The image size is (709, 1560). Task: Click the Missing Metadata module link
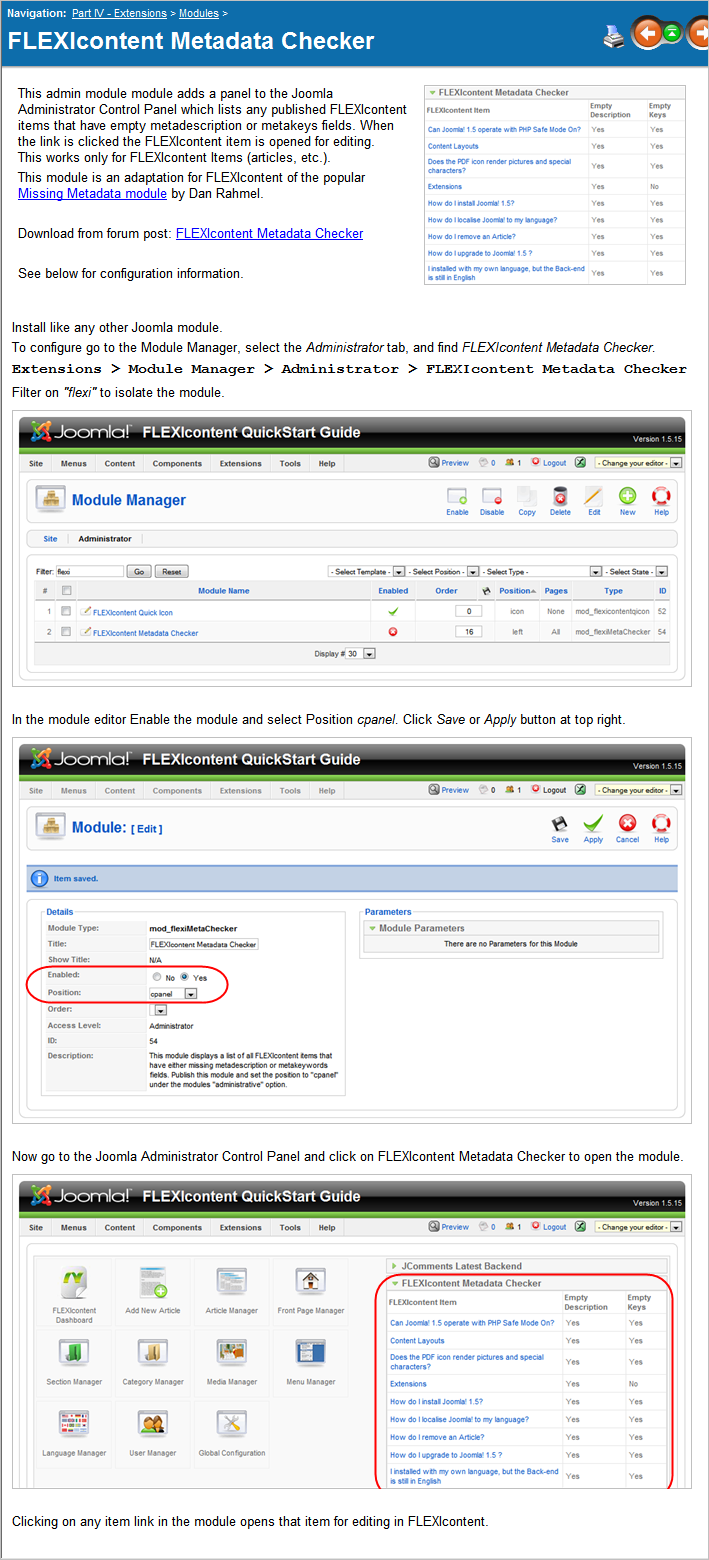point(92,194)
